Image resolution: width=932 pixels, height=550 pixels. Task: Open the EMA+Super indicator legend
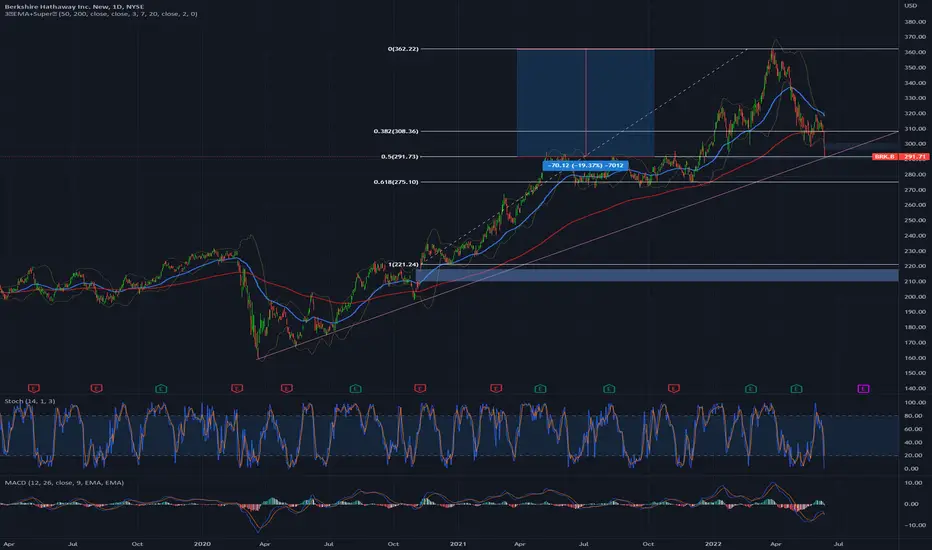100,14
